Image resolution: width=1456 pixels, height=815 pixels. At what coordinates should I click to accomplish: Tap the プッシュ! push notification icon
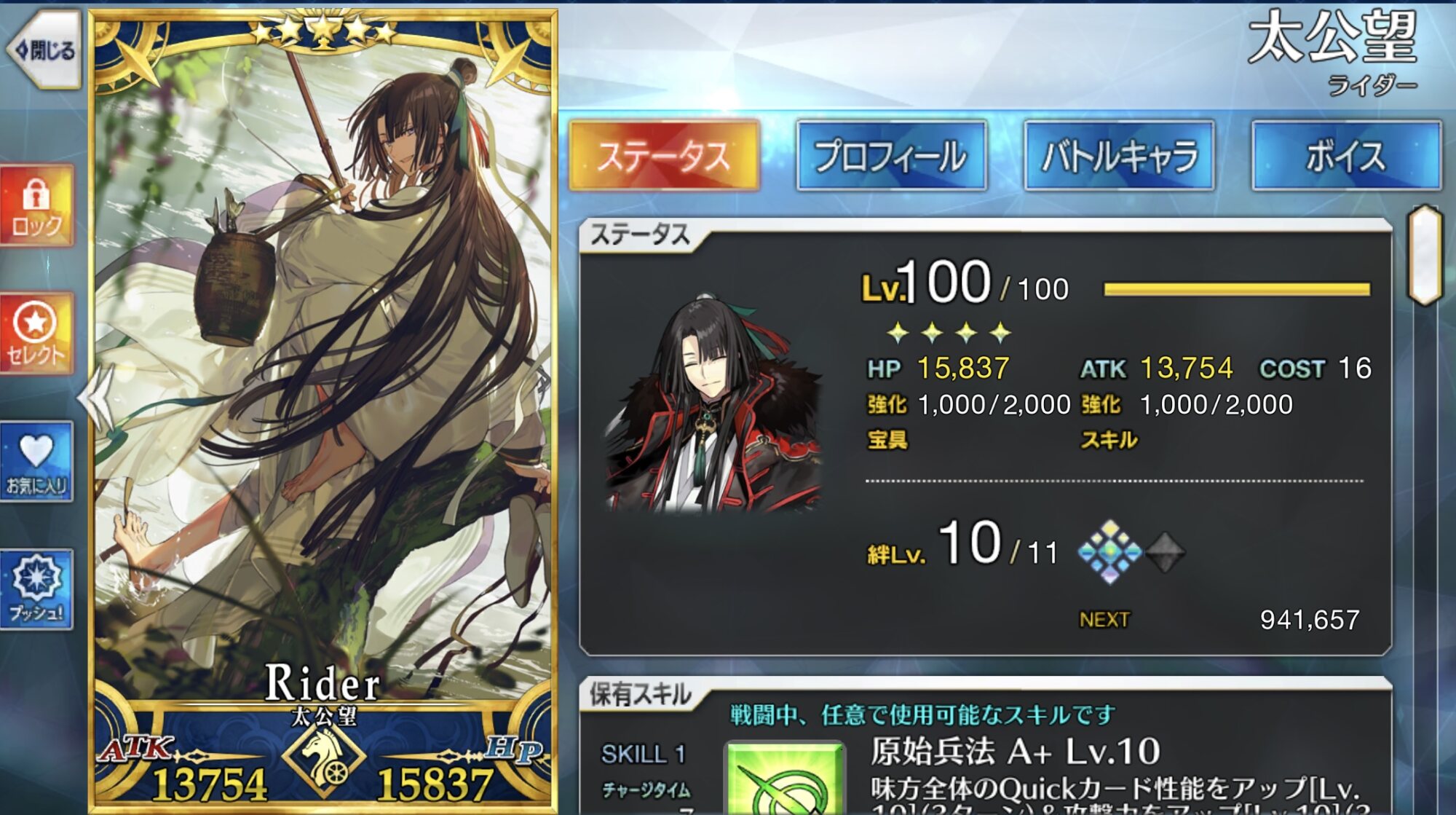point(36,589)
